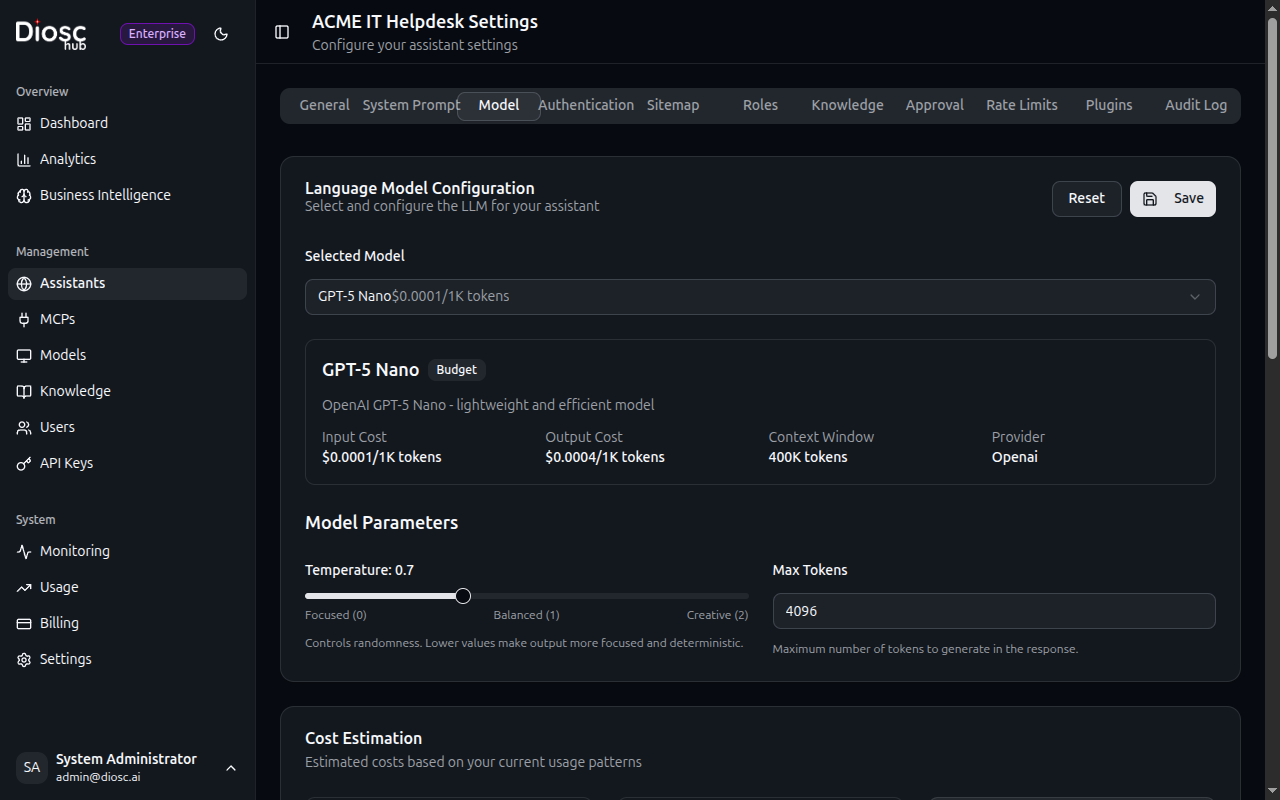This screenshot has width=1280, height=800.
Task: Collapse the sidebar using the panel toggle
Action: click(282, 32)
